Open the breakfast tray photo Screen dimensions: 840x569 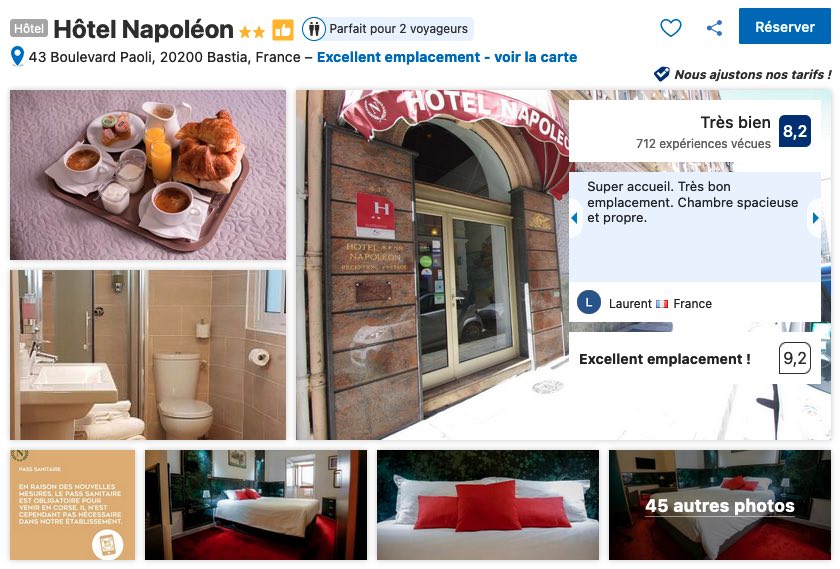point(148,175)
